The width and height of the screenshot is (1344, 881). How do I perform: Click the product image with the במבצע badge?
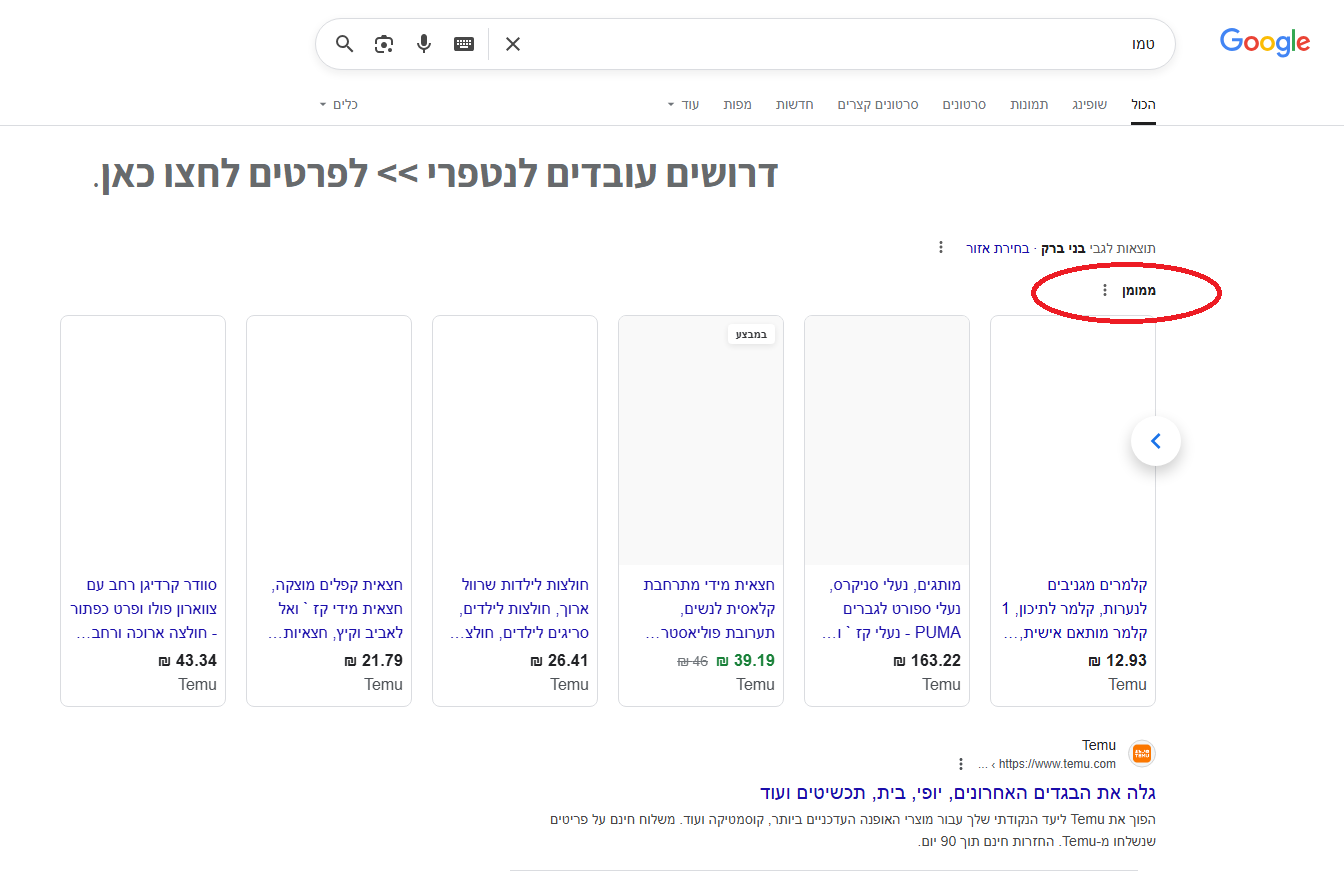(x=701, y=441)
